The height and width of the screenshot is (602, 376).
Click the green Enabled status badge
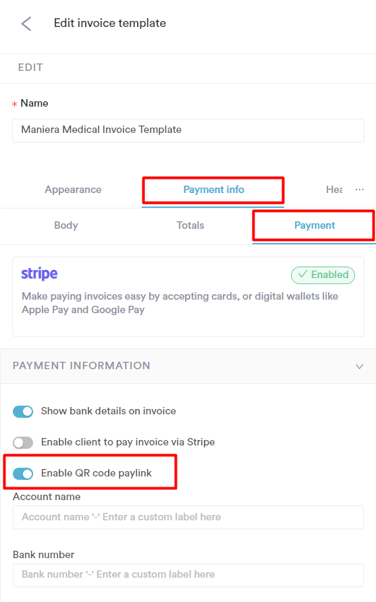pos(323,275)
